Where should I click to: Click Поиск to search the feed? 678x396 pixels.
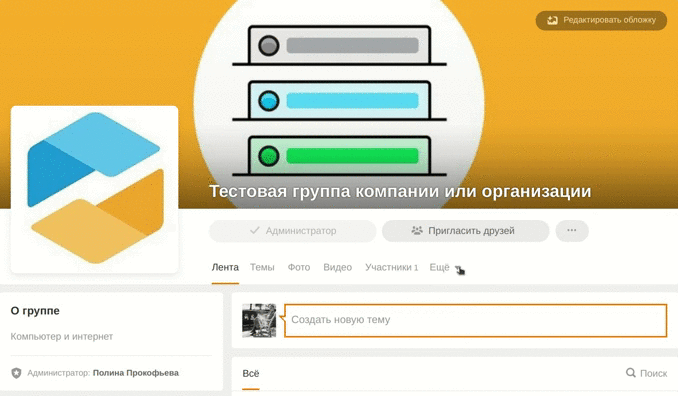(x=646, y=373)
